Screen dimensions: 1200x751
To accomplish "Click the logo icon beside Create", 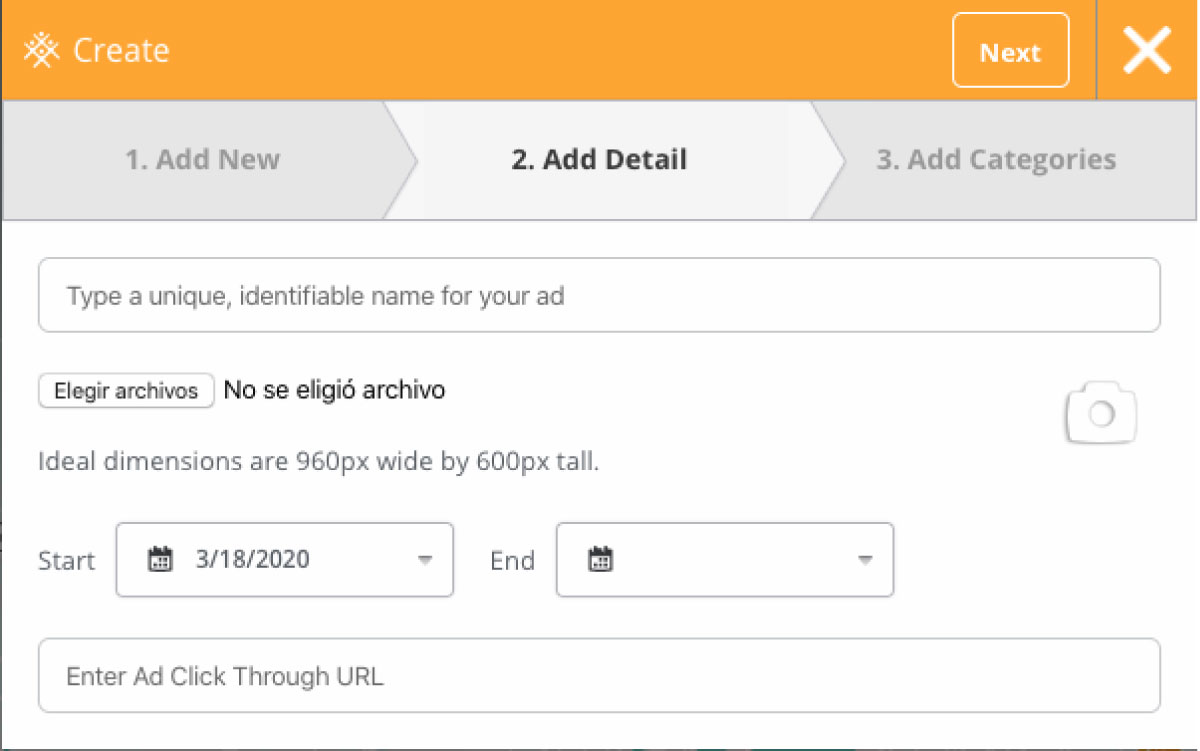I will pos(43,50).
